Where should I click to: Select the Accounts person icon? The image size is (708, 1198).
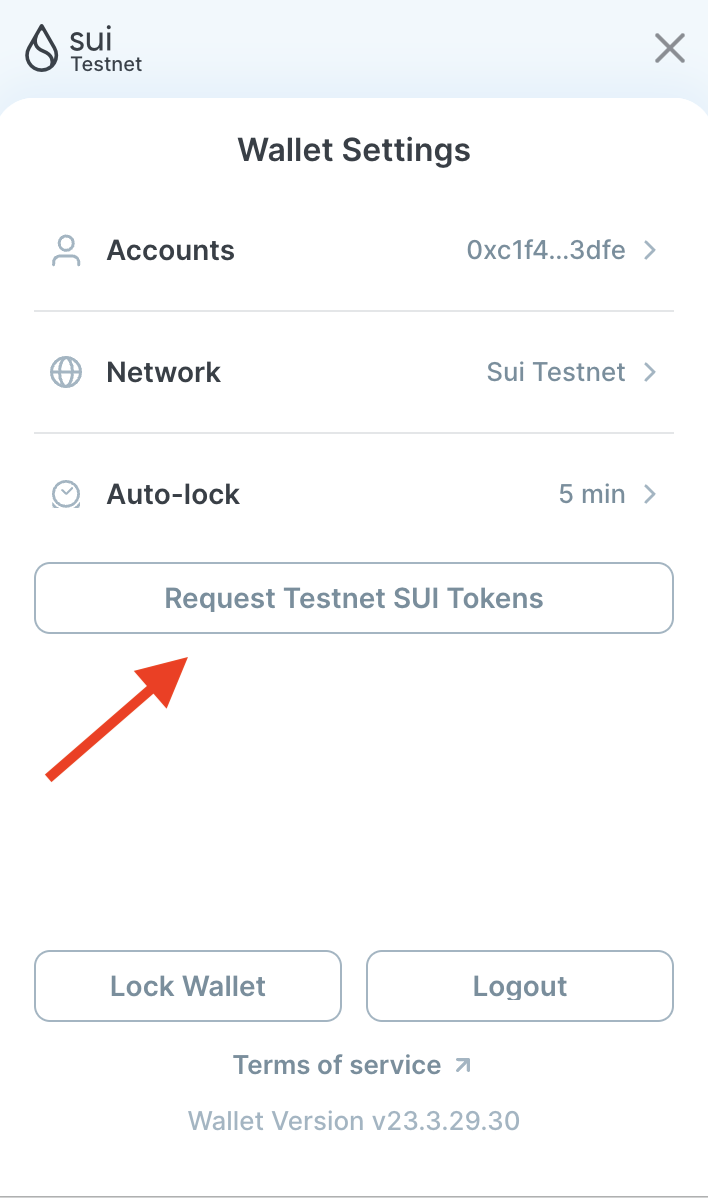tap(65, 250)
